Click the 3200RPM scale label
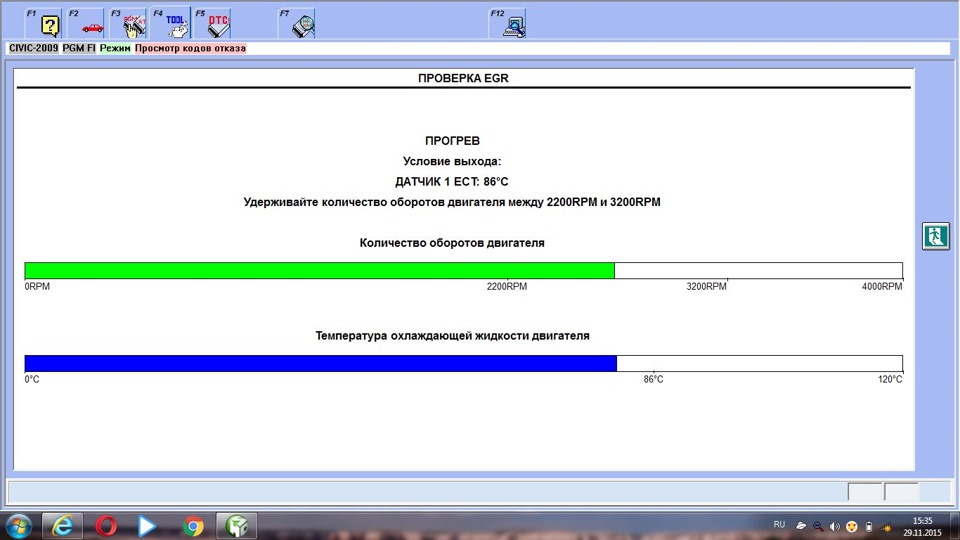This screenshot has height=540, width=960. 707,287
